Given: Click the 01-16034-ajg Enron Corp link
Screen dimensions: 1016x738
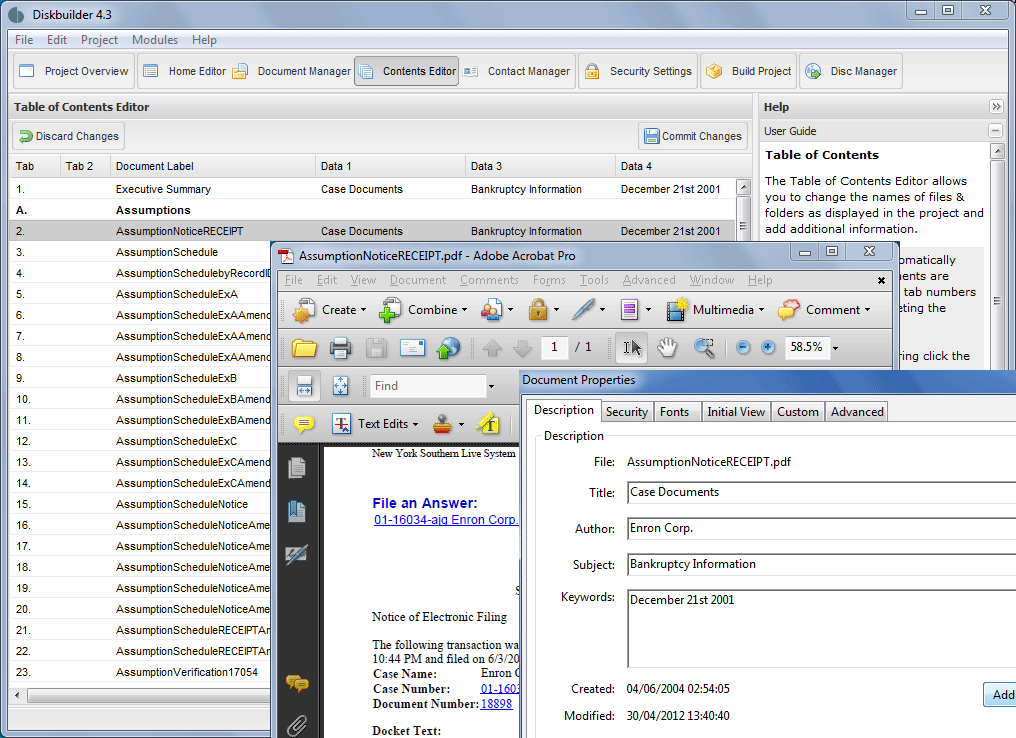Looking at the screenshot, I should (445, 520).
